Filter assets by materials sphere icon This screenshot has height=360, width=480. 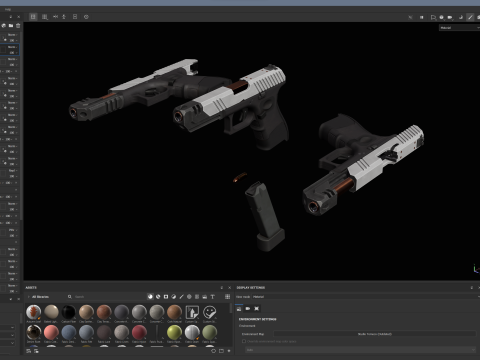click(150, 297)
